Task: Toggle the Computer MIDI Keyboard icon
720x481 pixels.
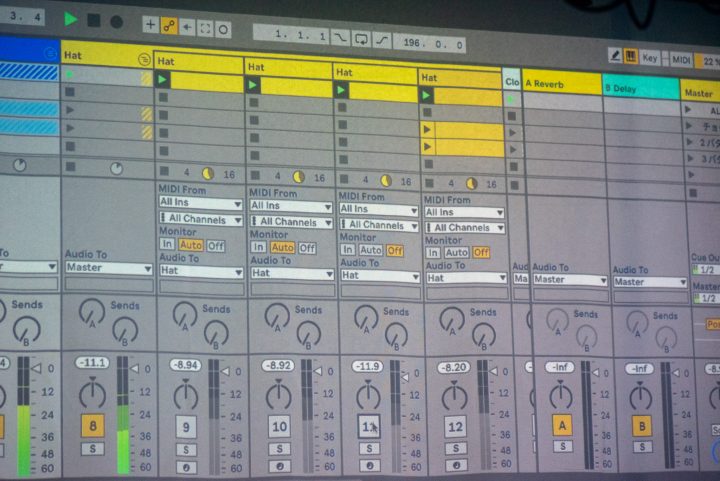Action: (x=630, y=57)
